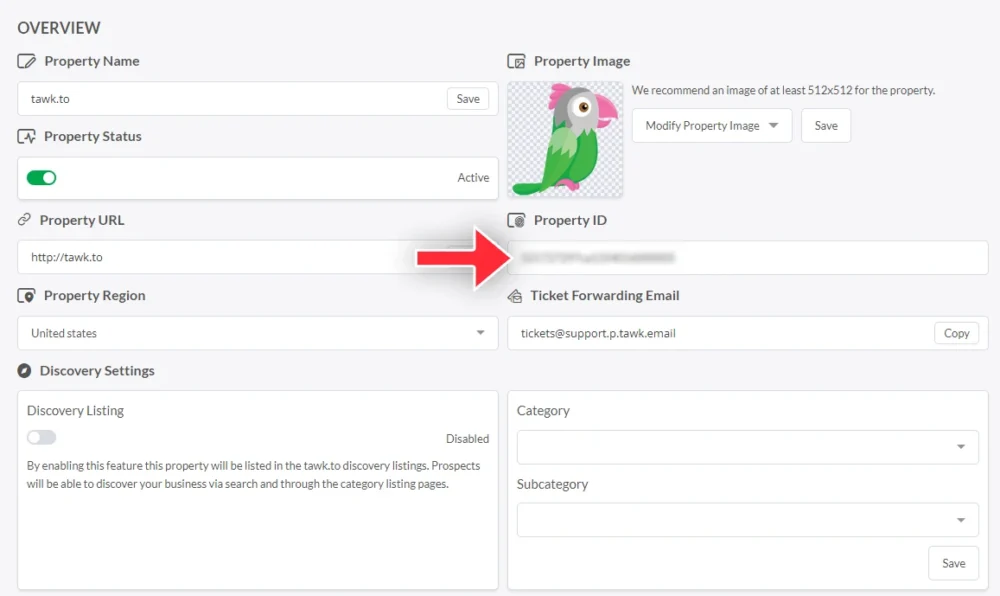
Task: Save the category settings
Action: point(953,563)
